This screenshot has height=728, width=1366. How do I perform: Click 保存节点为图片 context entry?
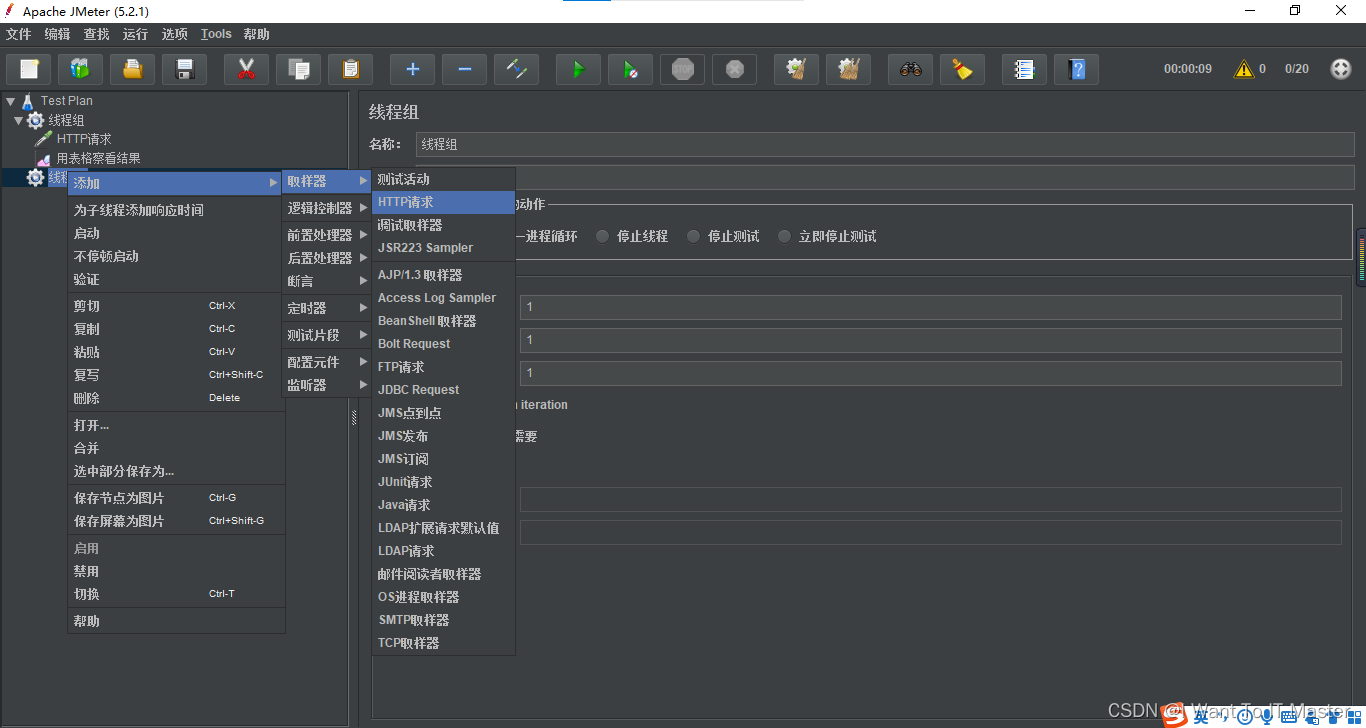click(x=176, y=498)
